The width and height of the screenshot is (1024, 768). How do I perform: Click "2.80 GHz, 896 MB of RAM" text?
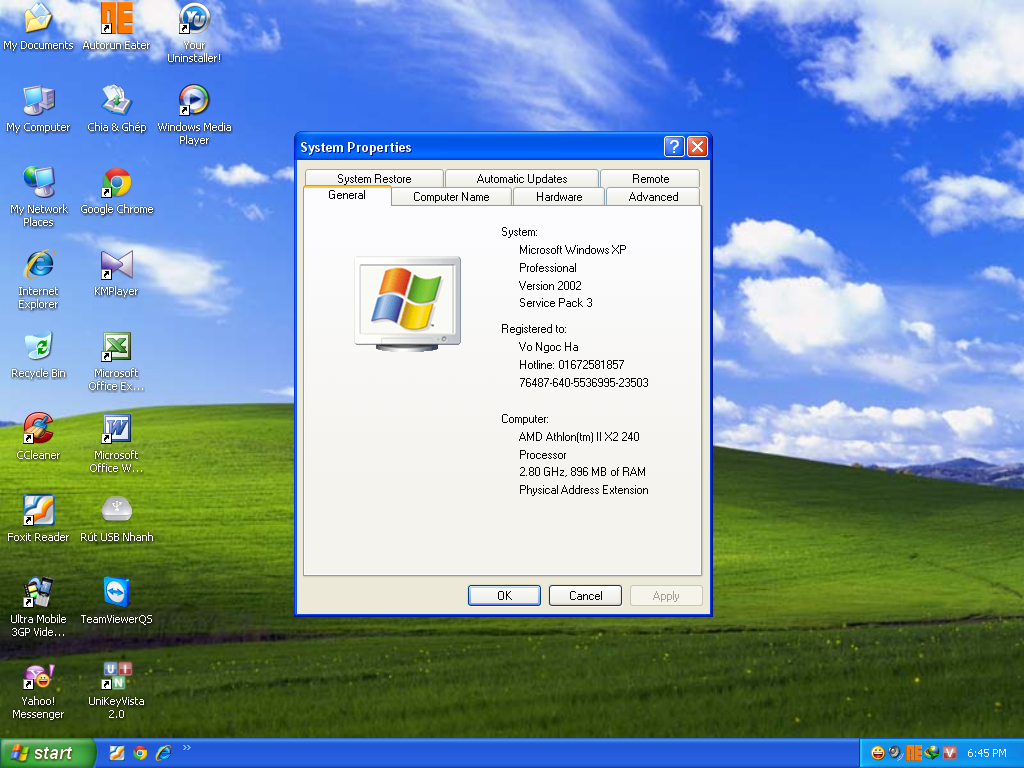tap(582, 472)
